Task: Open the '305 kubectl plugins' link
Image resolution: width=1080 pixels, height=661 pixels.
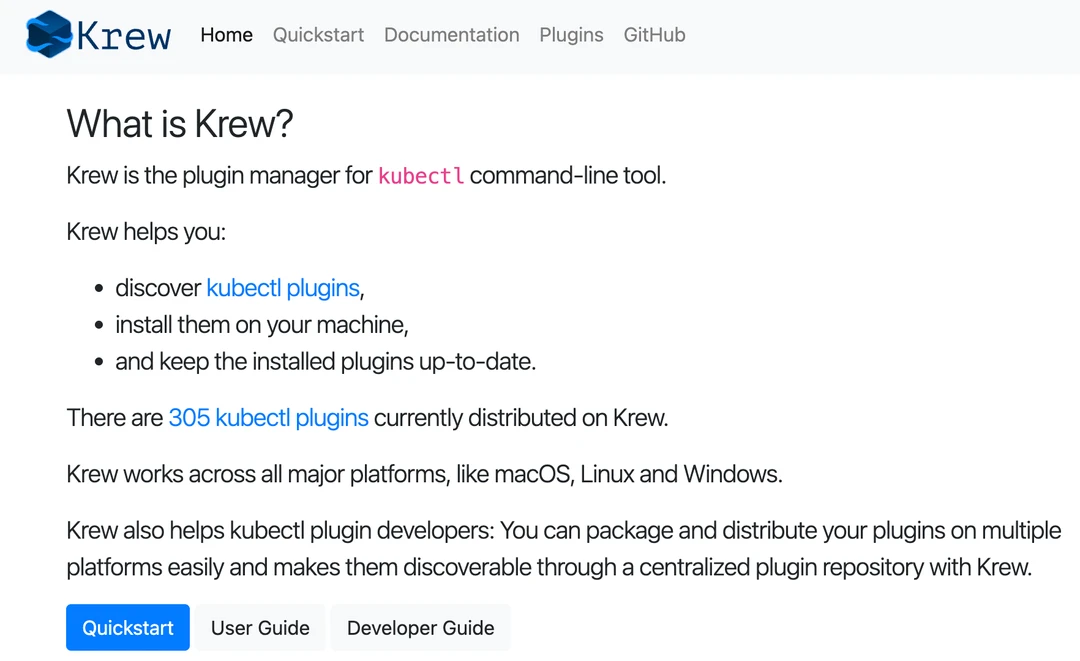Action: click(268, 417)
